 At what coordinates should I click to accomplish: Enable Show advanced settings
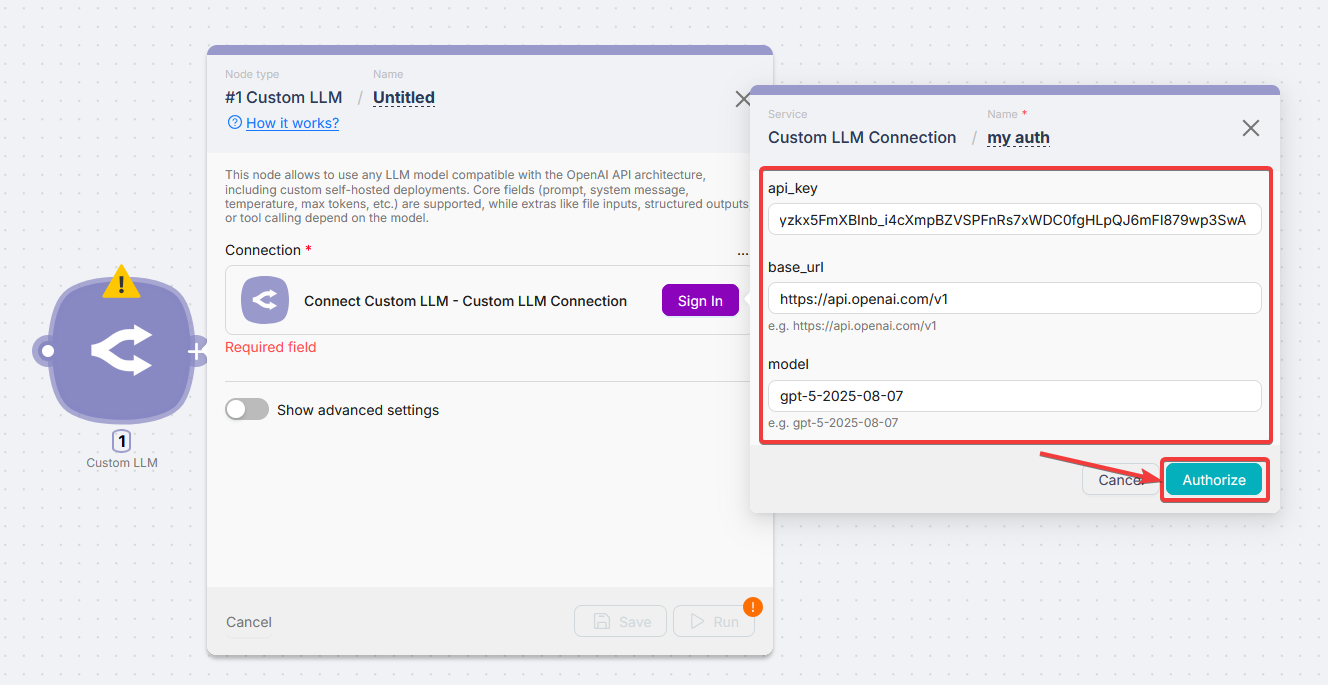(x=247, y=409)
